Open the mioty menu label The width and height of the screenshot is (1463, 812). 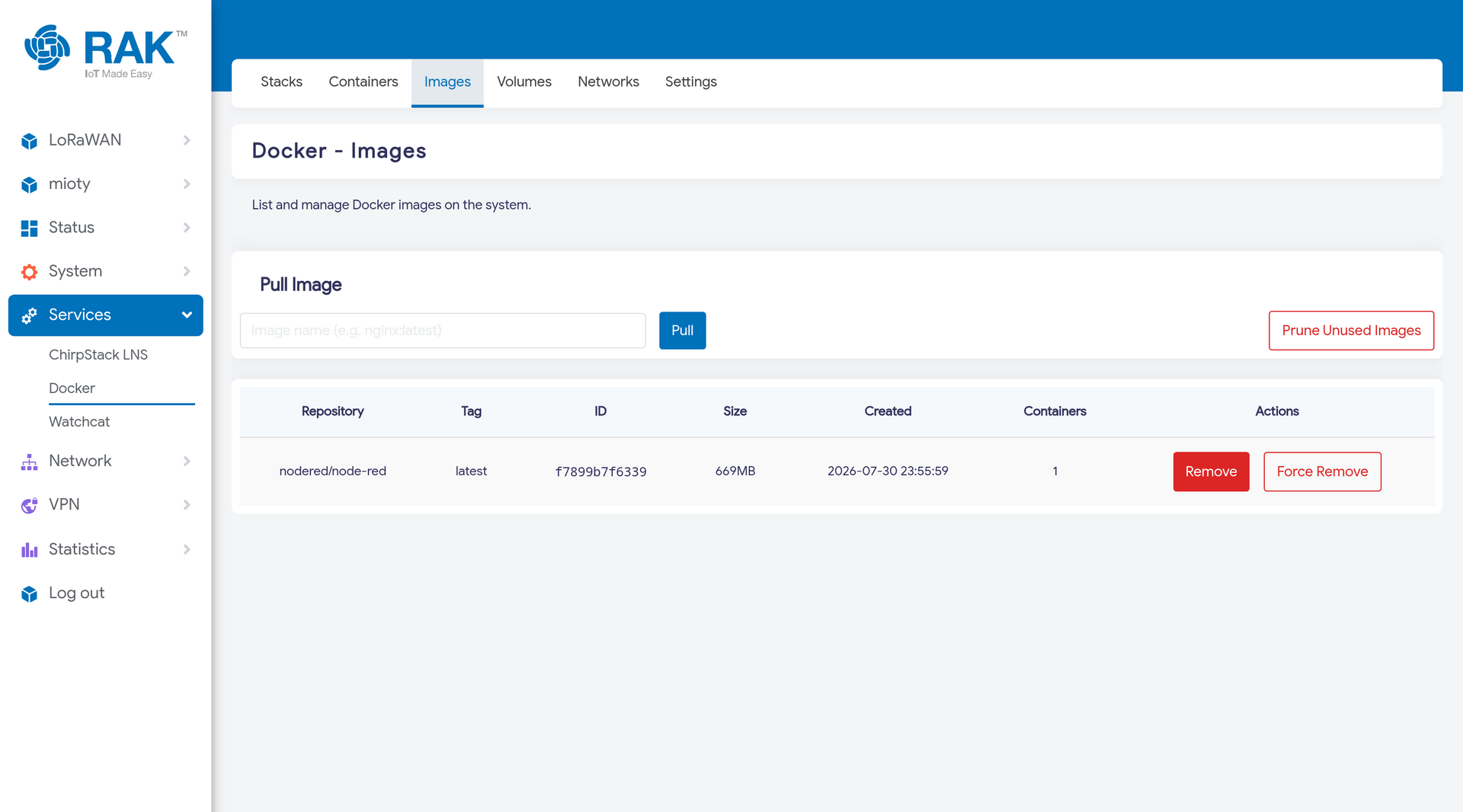pyautogui.click(x=69, y=184)
